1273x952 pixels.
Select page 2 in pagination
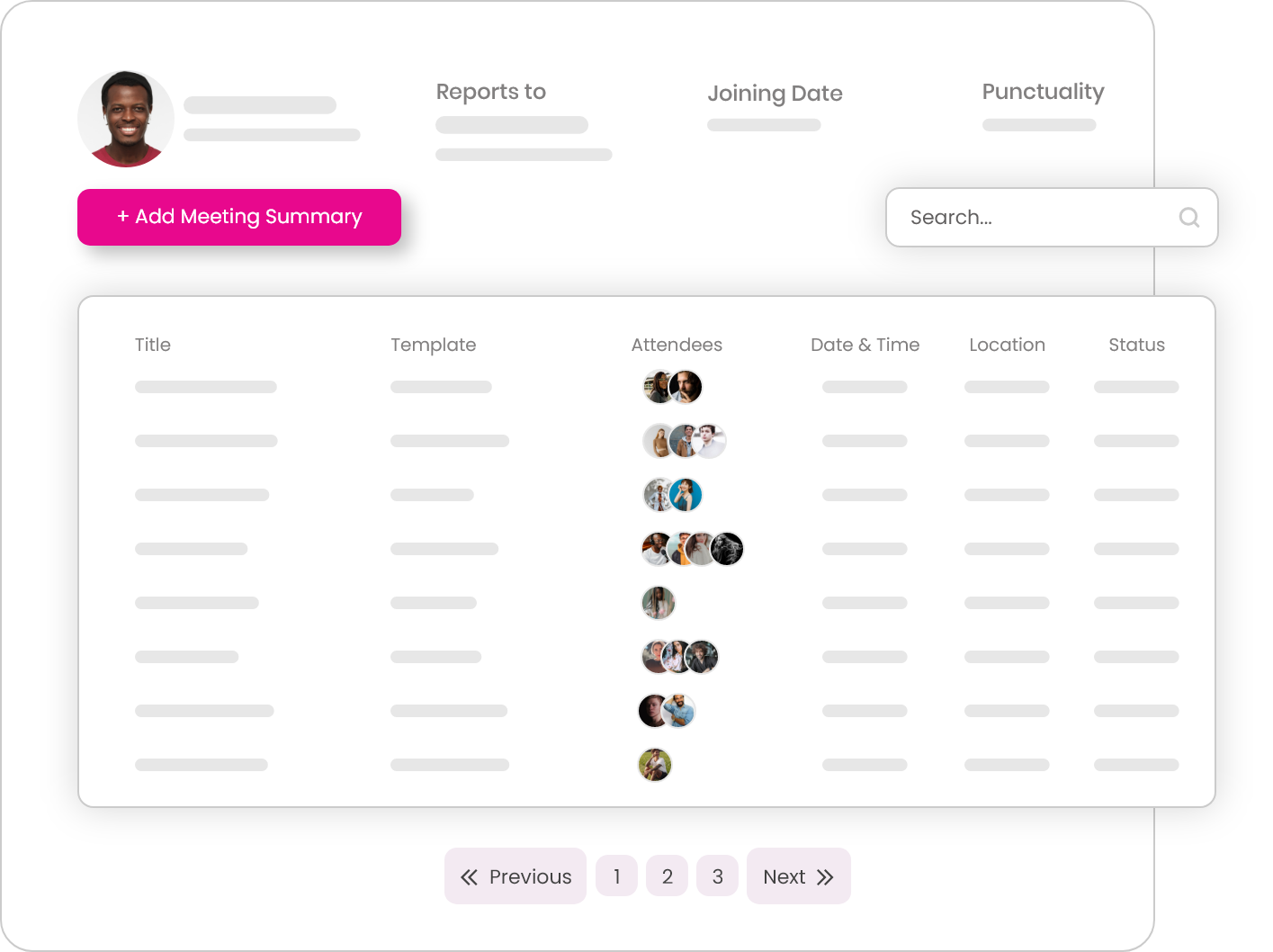[x=668, y=876]
